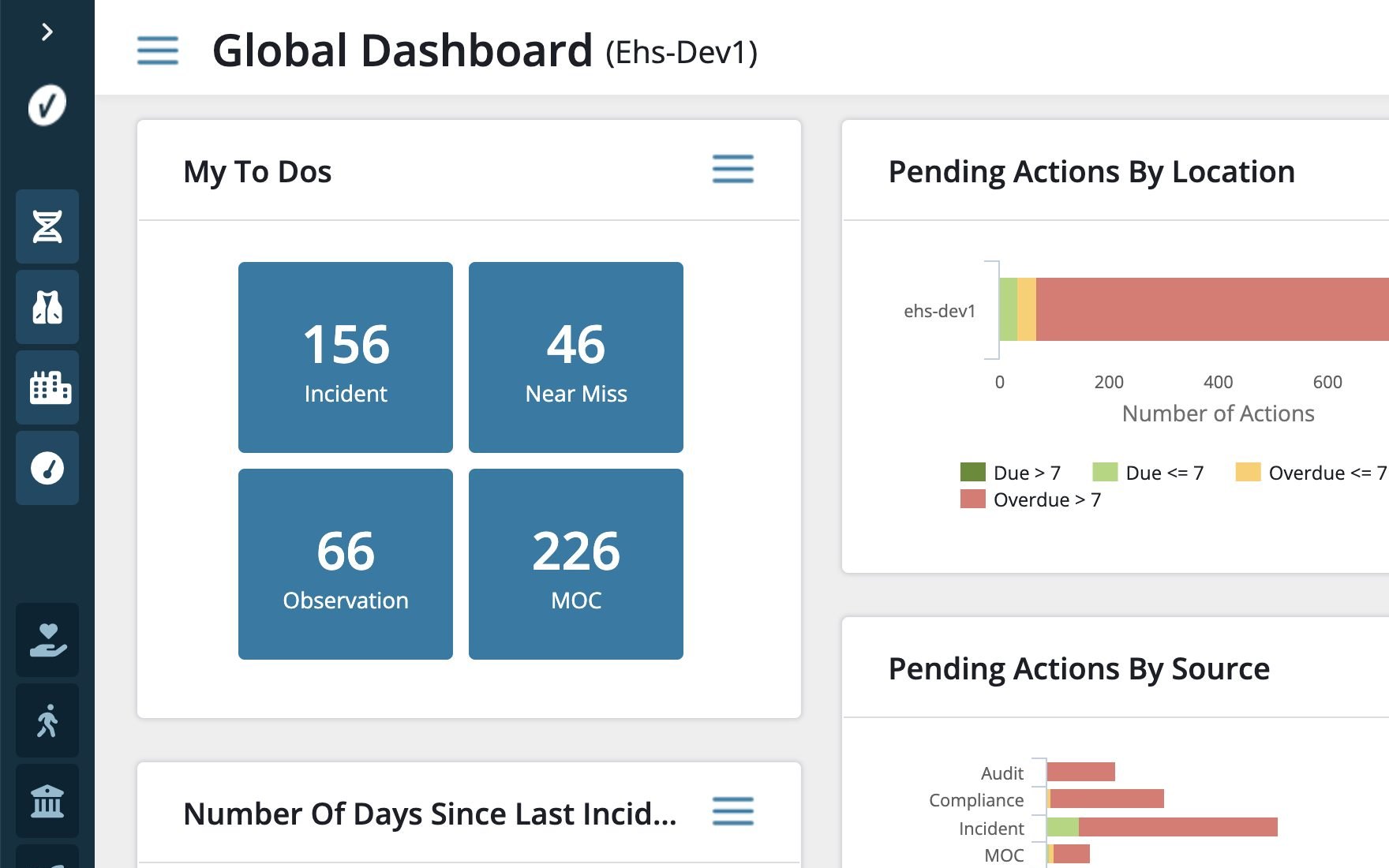The height and width of the screenshot is (868, 1389).
Task: Click the Compliance axis label
Action: (976, 800)
